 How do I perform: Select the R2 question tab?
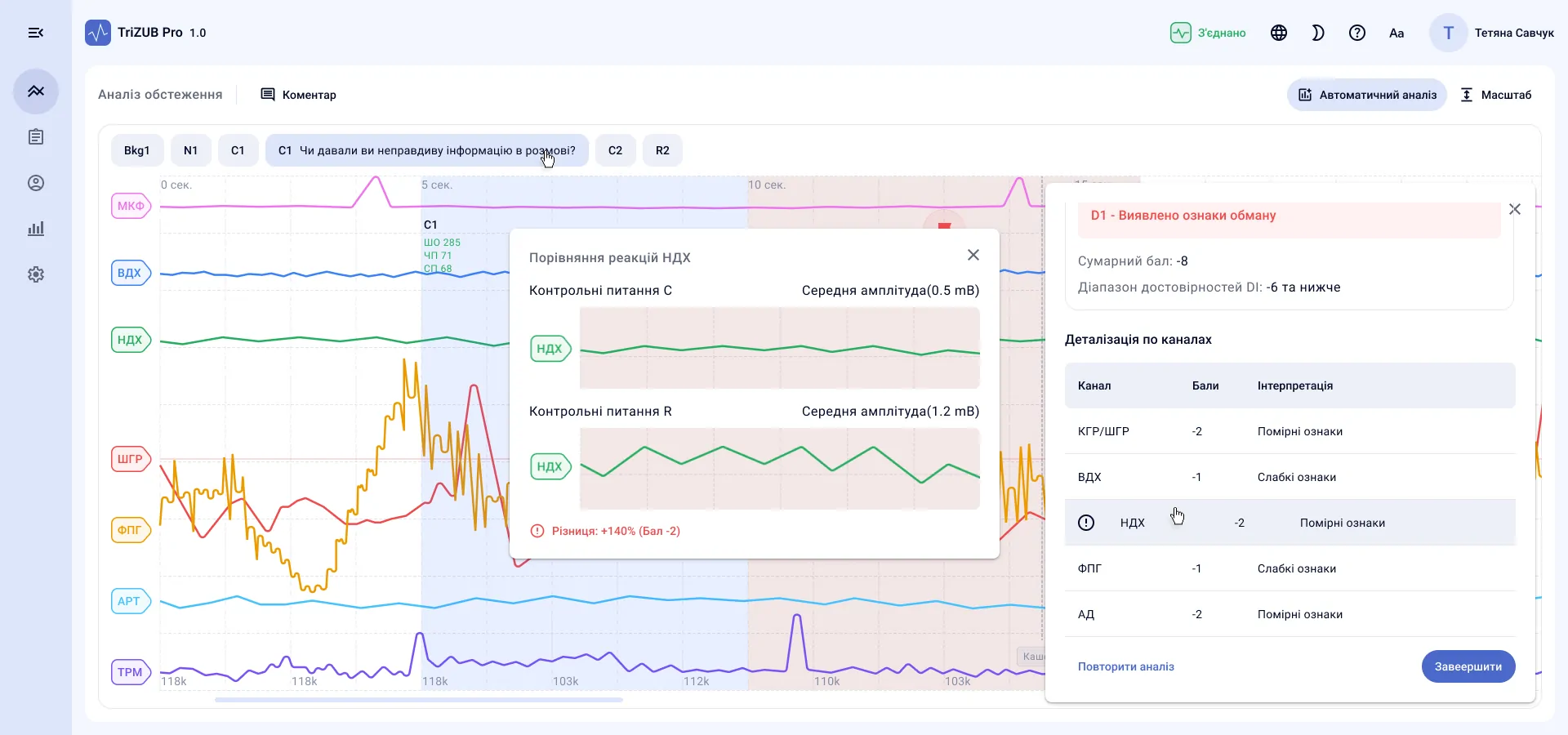point(662,150)
